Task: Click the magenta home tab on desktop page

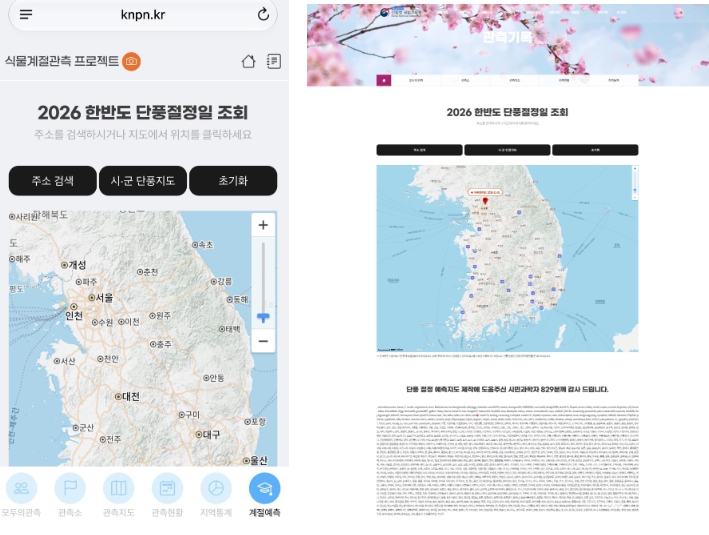Action: 383,80
